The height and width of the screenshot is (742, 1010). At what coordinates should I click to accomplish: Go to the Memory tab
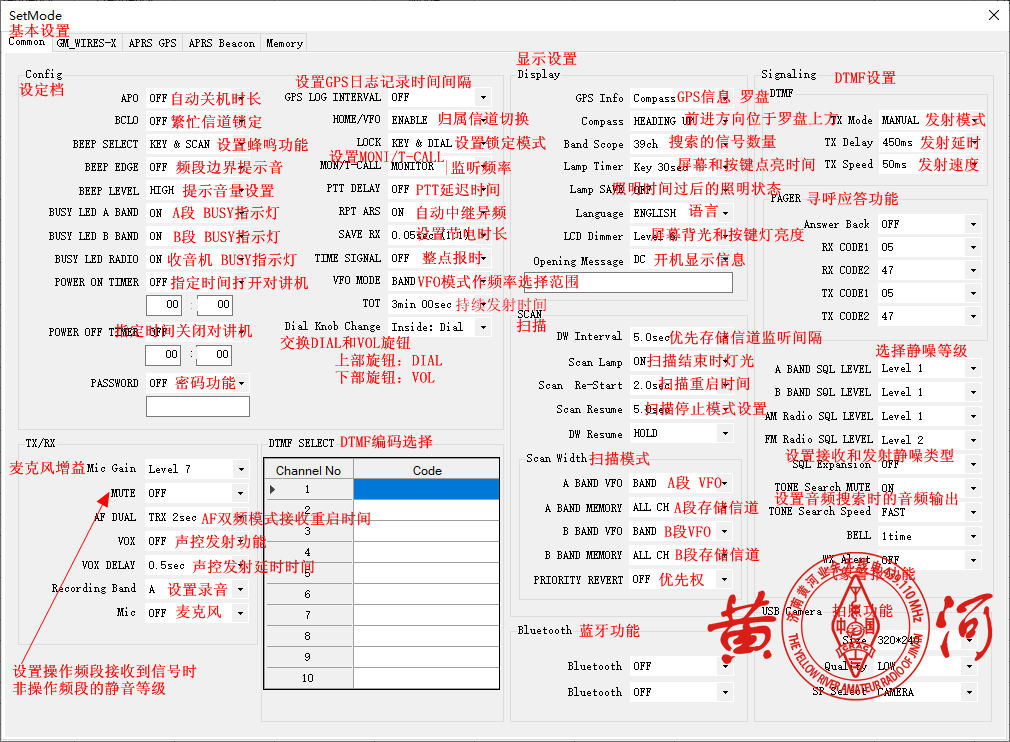tap(284, 43)
